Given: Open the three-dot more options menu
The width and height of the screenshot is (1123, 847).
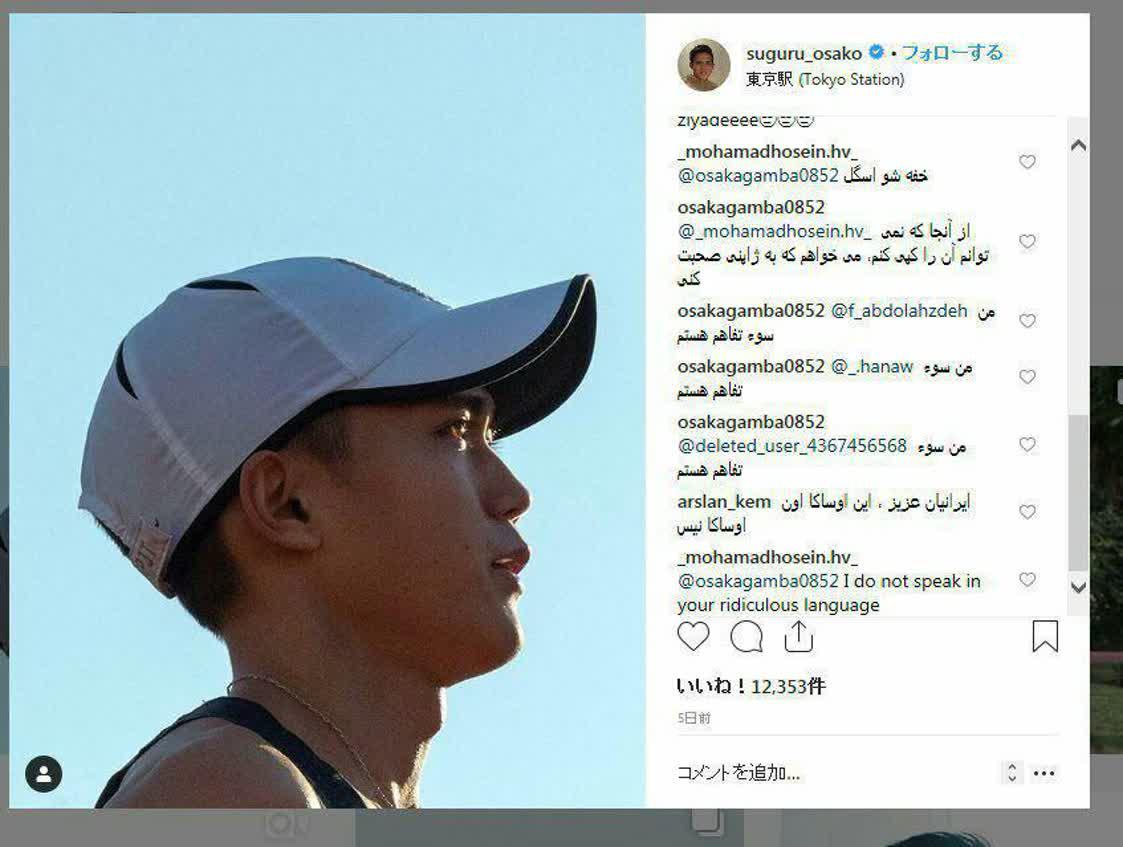Looking at the screenshot, I should 1044,773.
